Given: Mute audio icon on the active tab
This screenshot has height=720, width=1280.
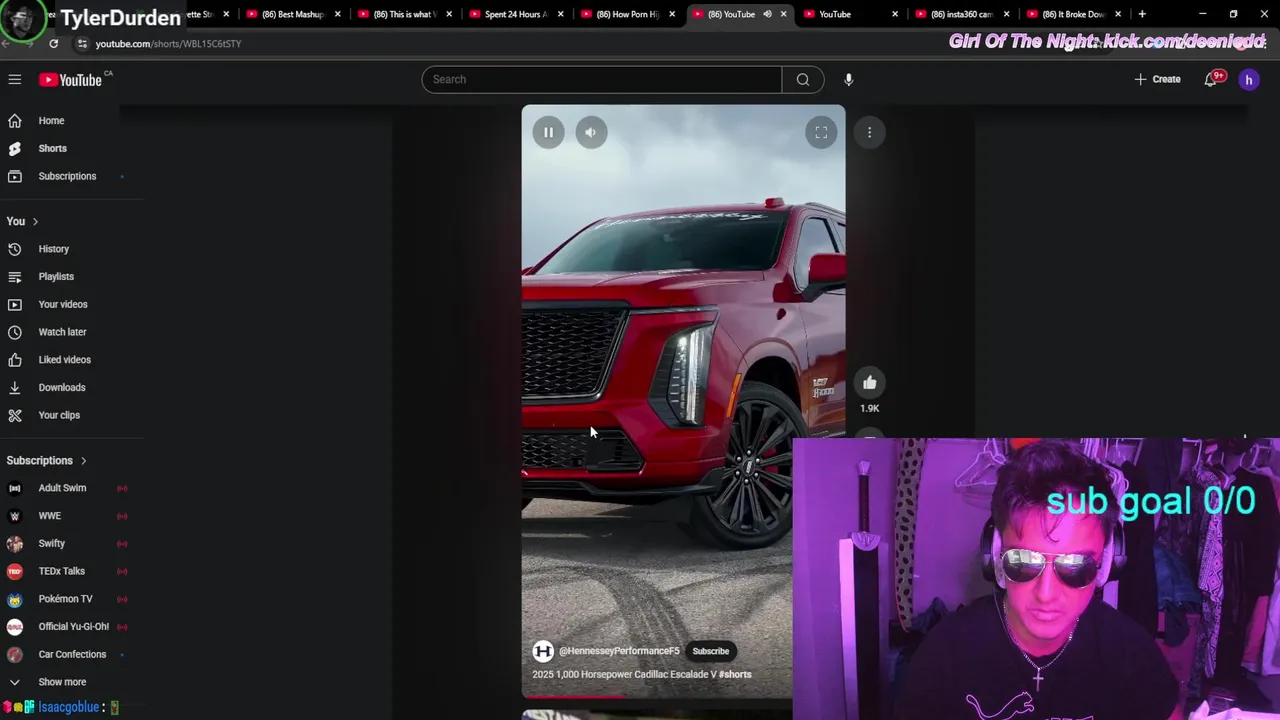Looking at the screenshot, I should [767, 14].
